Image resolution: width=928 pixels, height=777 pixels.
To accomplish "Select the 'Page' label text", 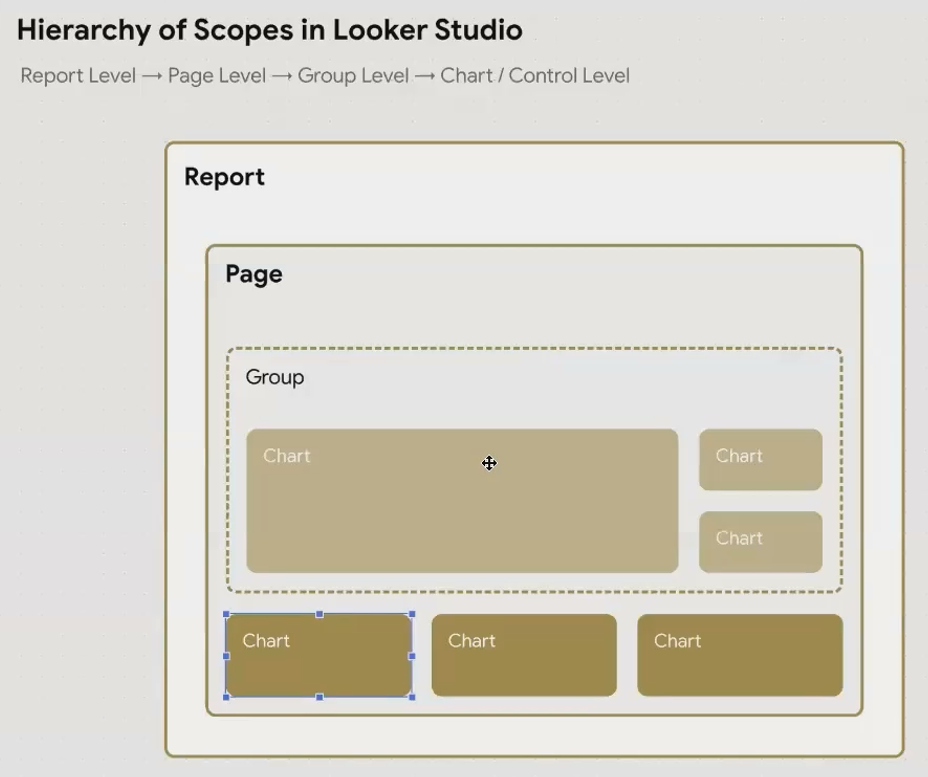I will tap(254, 274).
